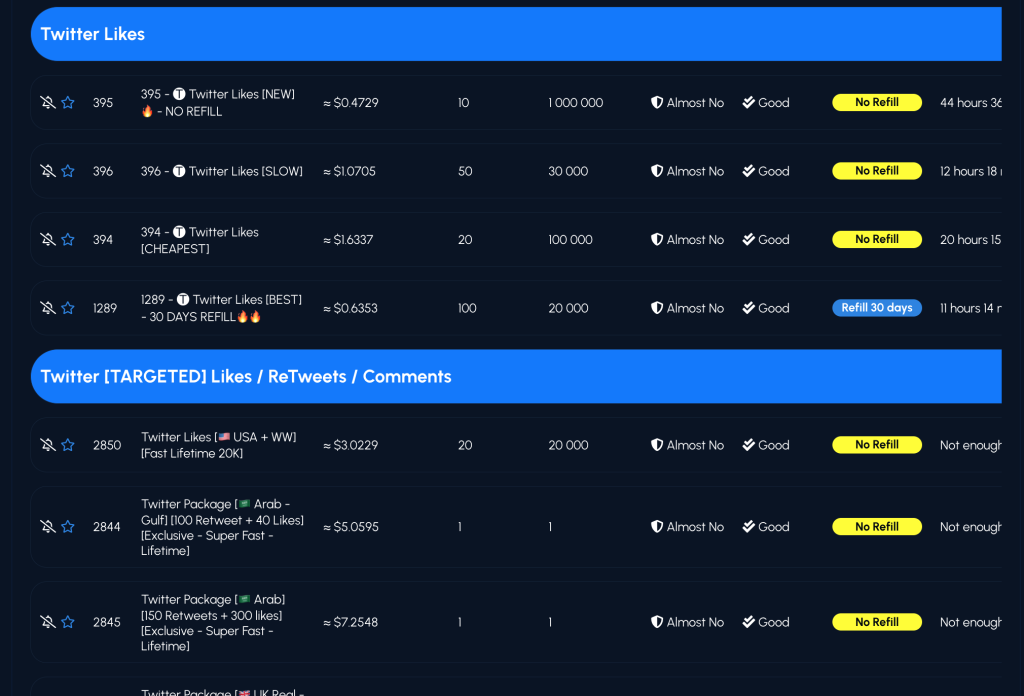Star the 2845 Arab package
This screenshot has height=696, width=1024.
(68, 622)
